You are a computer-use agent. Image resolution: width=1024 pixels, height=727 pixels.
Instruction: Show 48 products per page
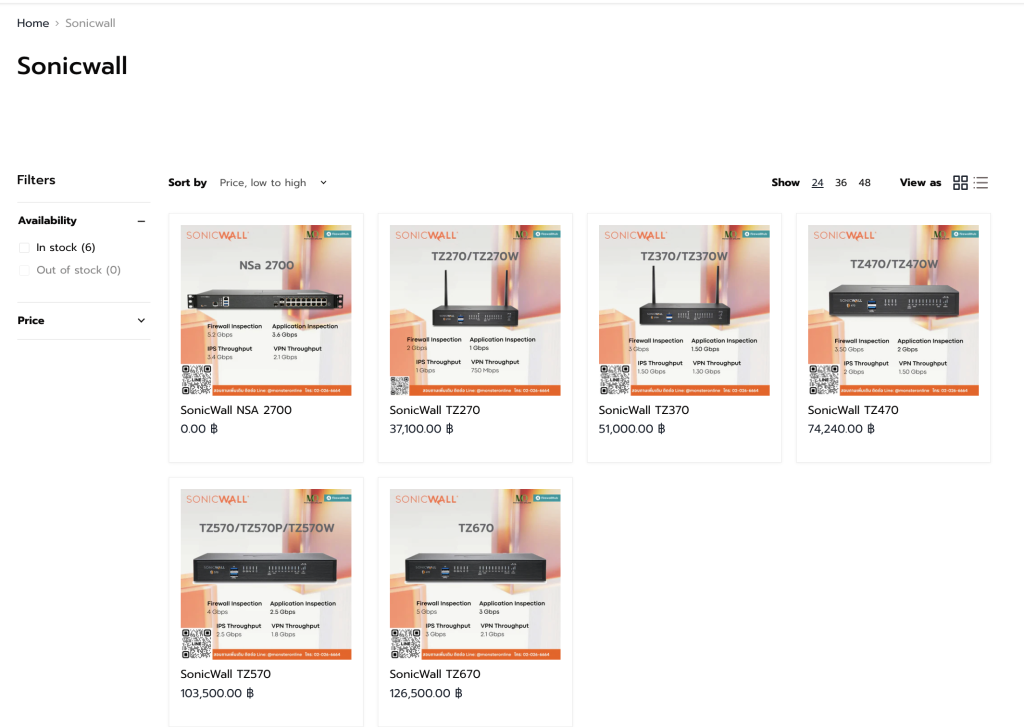(x=864, y=183)
